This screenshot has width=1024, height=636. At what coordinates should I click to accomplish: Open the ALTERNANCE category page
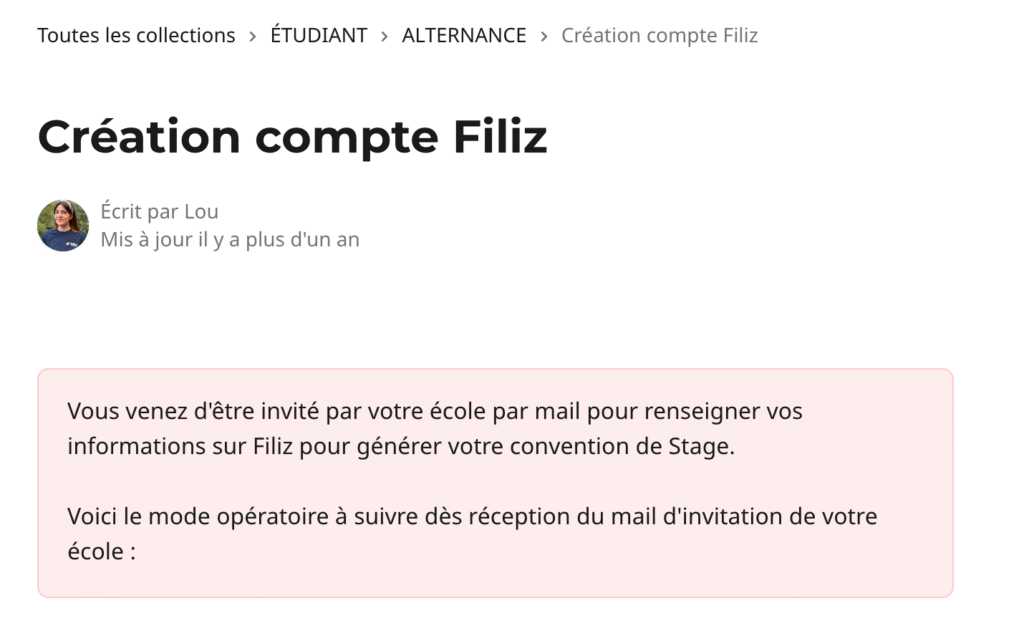click(x=463, y=35)
